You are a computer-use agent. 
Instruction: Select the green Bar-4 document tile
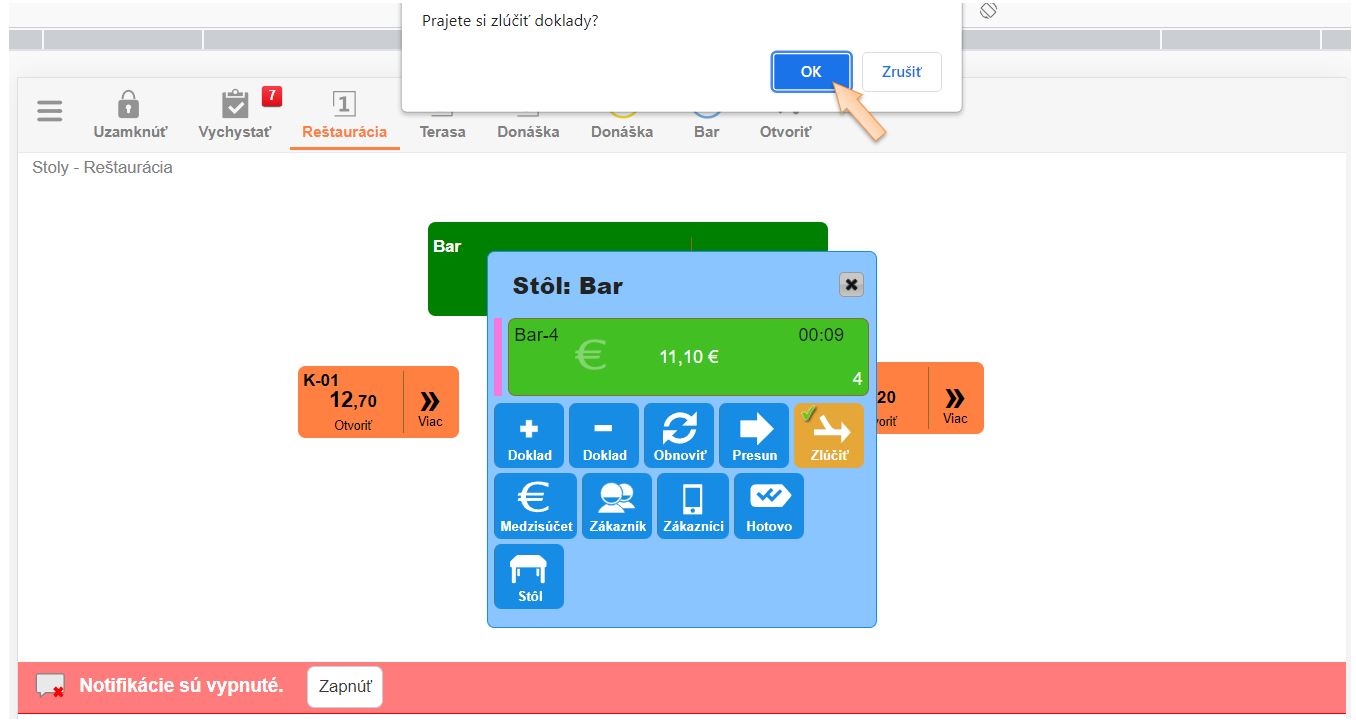click(x=688, y=357)
